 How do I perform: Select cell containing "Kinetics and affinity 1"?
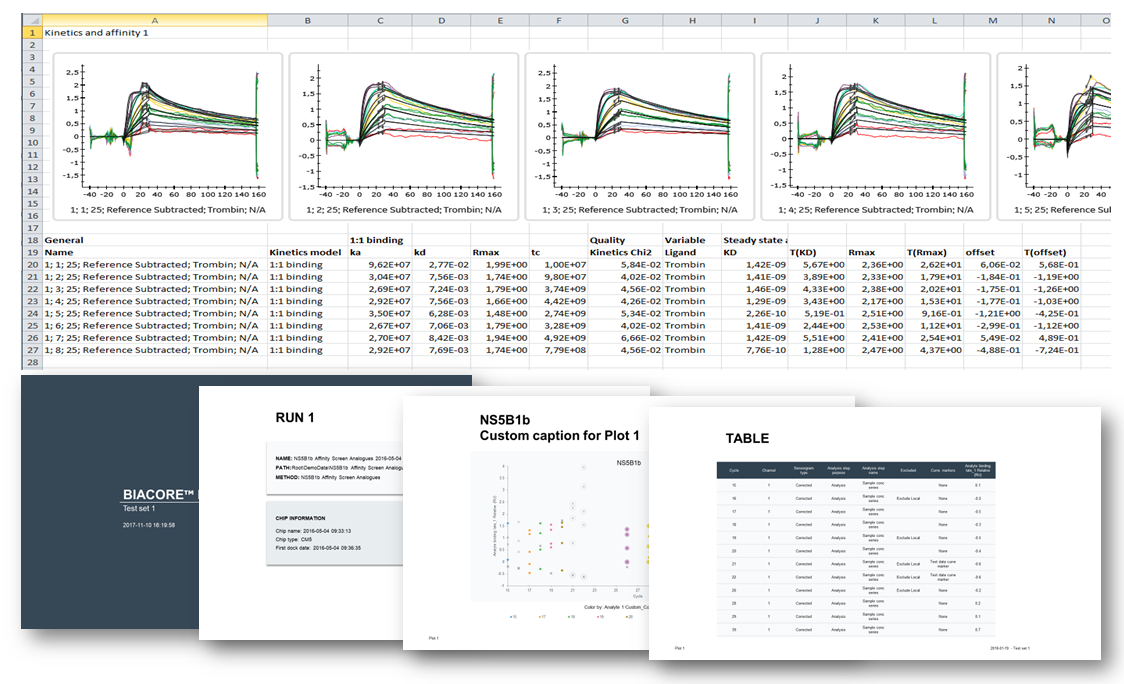click(96, 32)
